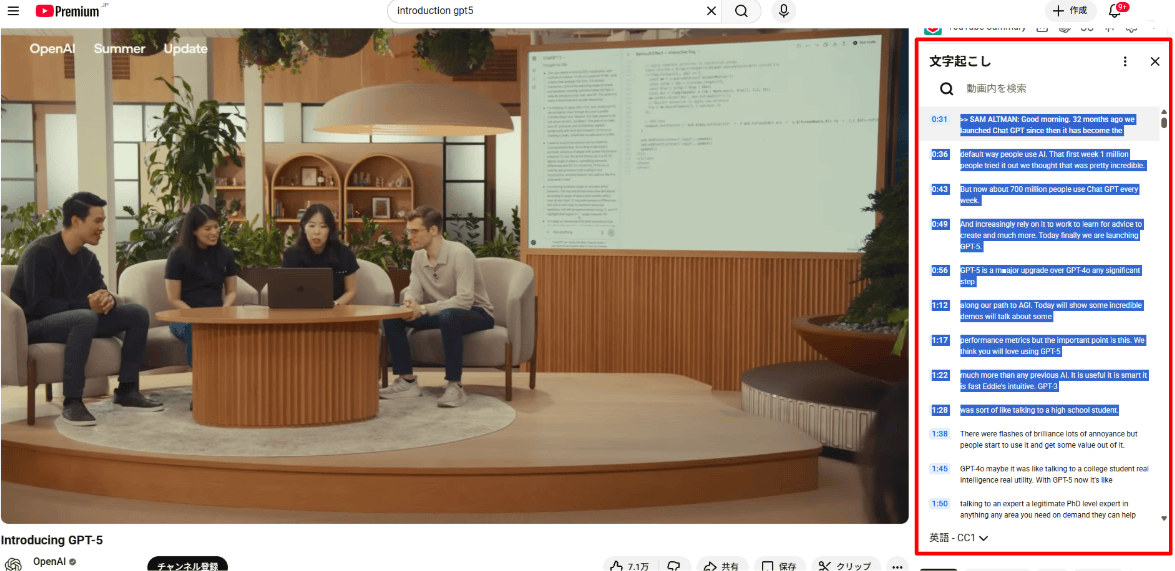This screenshot has width=1175, height=571.
Task: Expand the 英語 - CC1 language dropdown
Action: (959, 538)
